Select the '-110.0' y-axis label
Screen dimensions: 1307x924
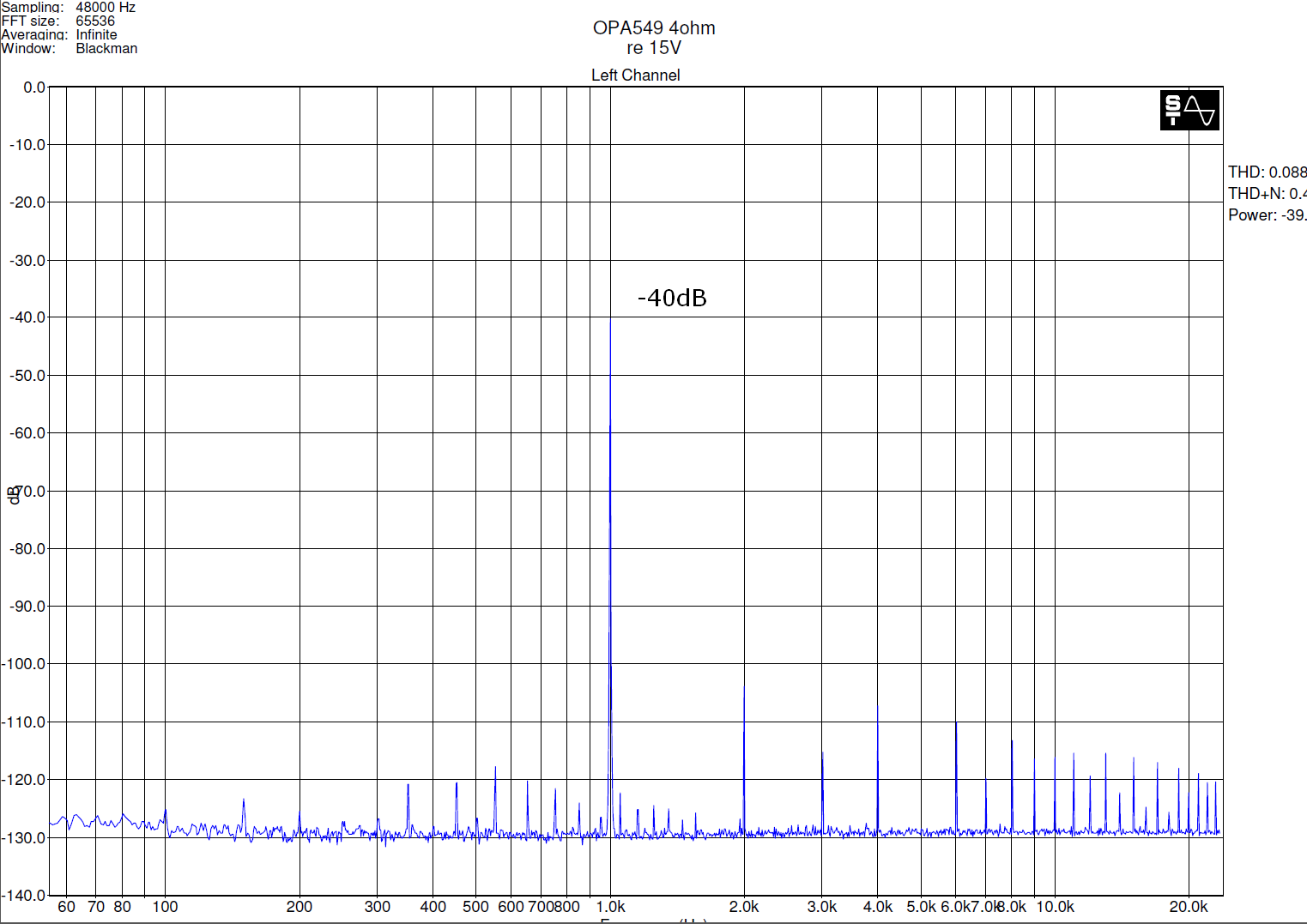(x=24, y=722)
